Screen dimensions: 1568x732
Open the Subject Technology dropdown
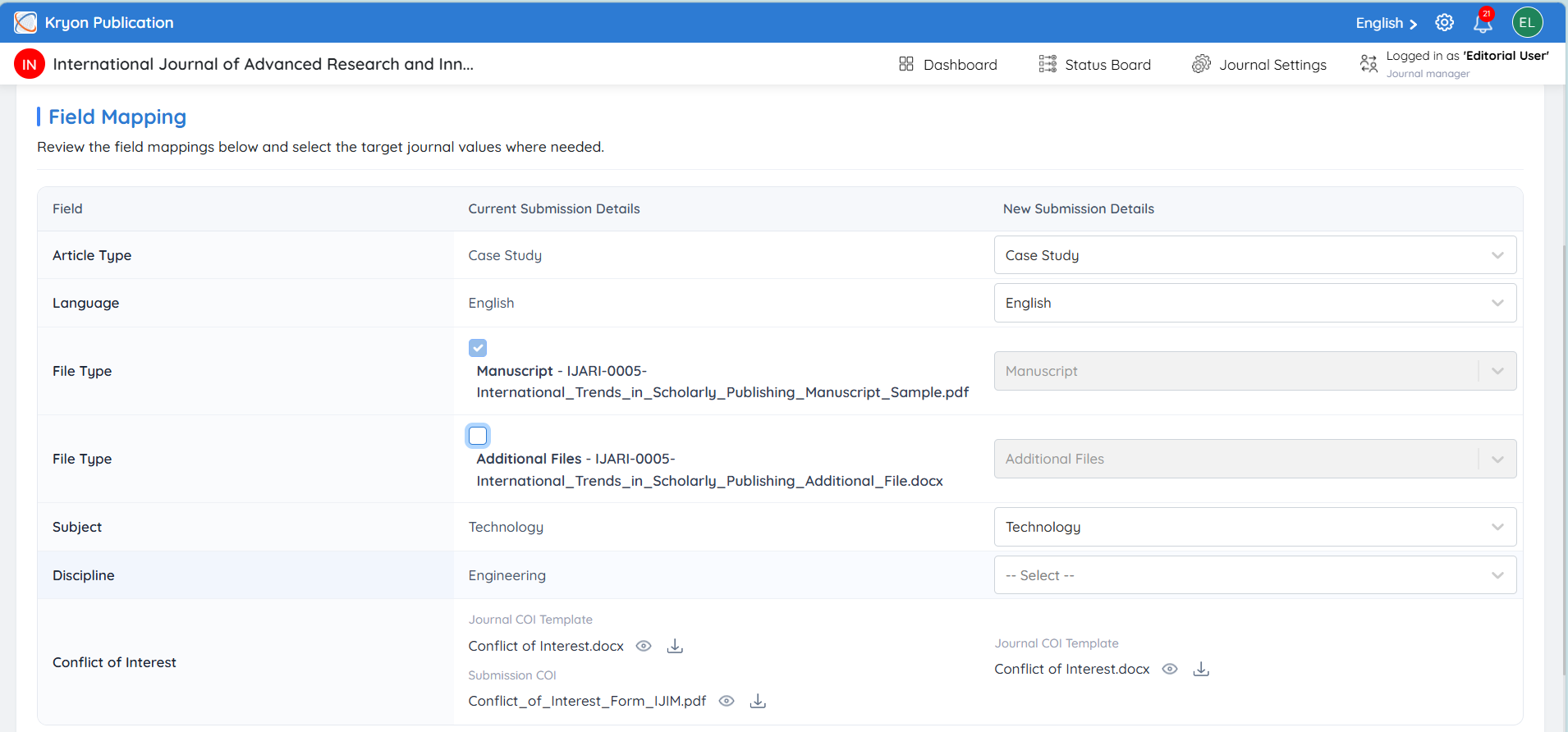point(1255,527)
